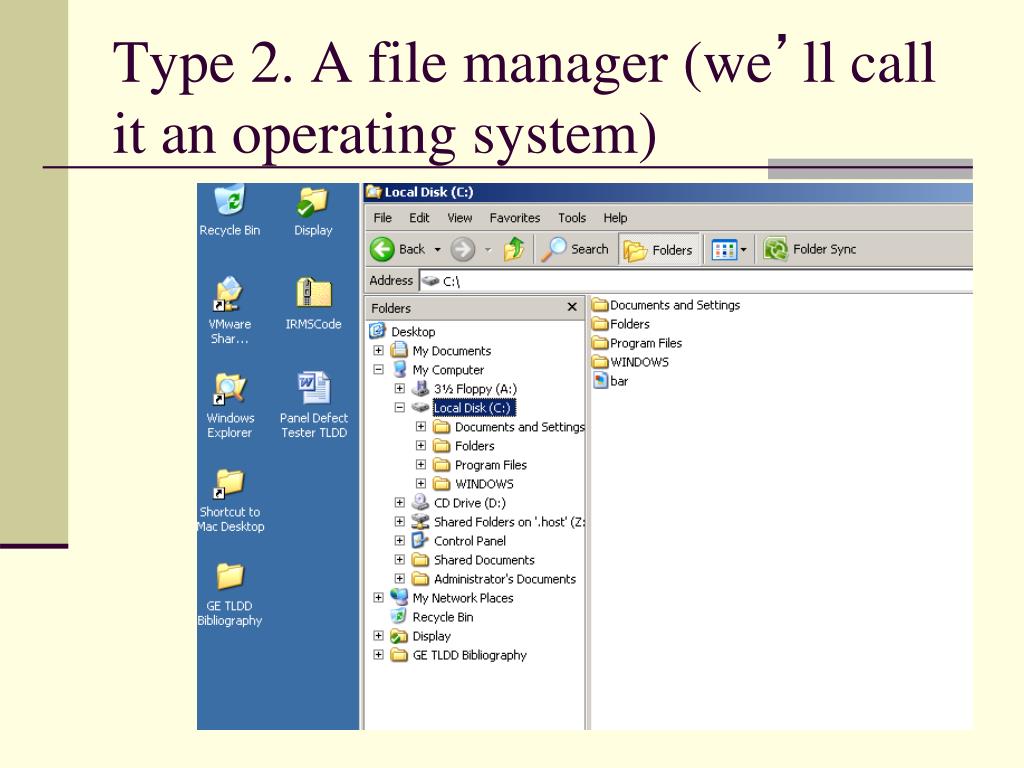The image size is (1024, 768).
Task: Open the Display desktop icon
Action: pyautogui.click(x=313, y=202)
